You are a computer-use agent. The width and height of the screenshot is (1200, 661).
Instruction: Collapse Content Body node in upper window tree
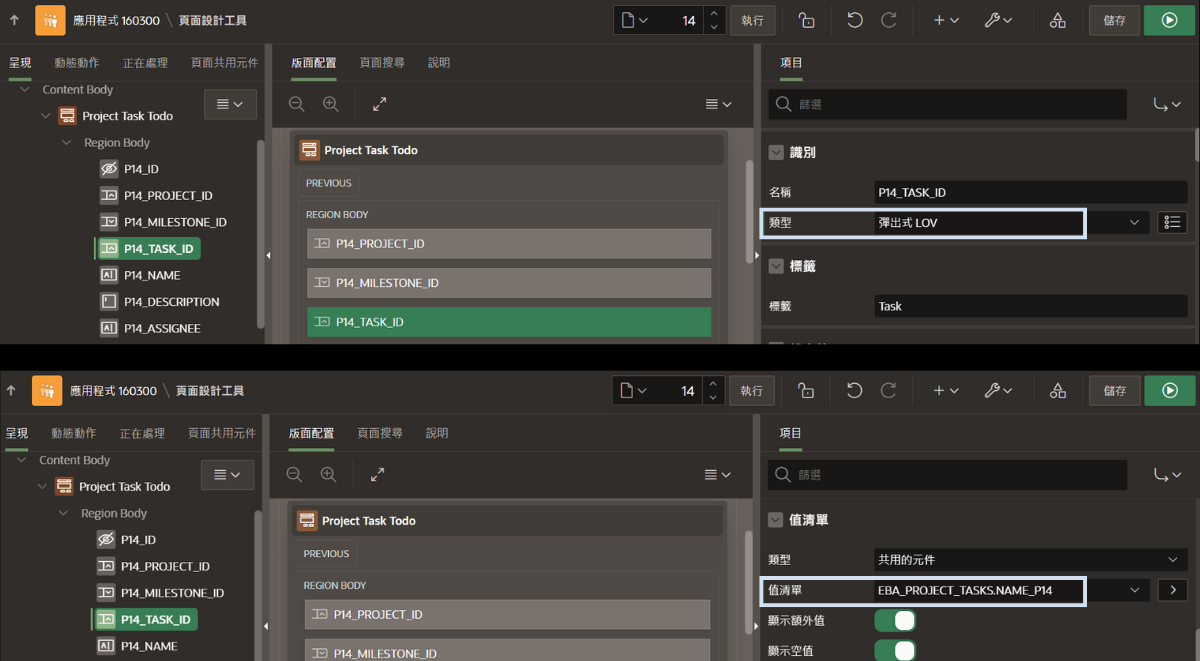click(x=25, y=90)
